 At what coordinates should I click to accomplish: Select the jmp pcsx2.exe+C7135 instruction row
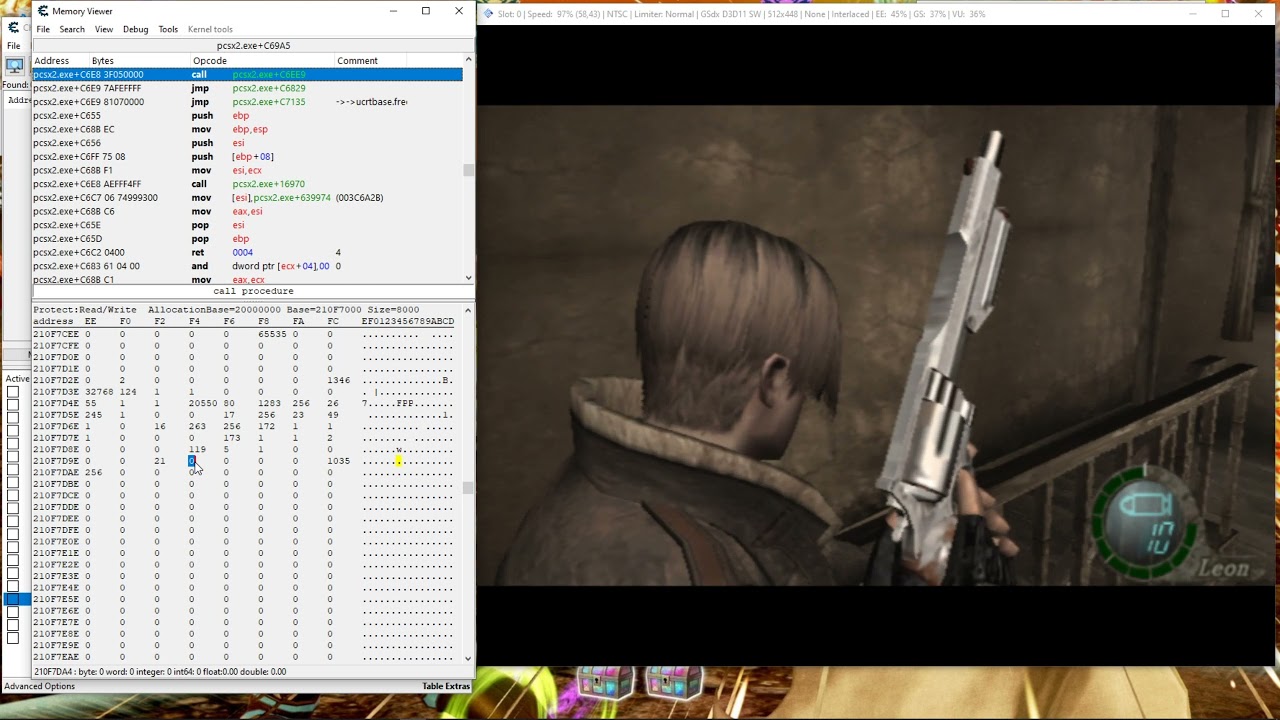(247, 102)
